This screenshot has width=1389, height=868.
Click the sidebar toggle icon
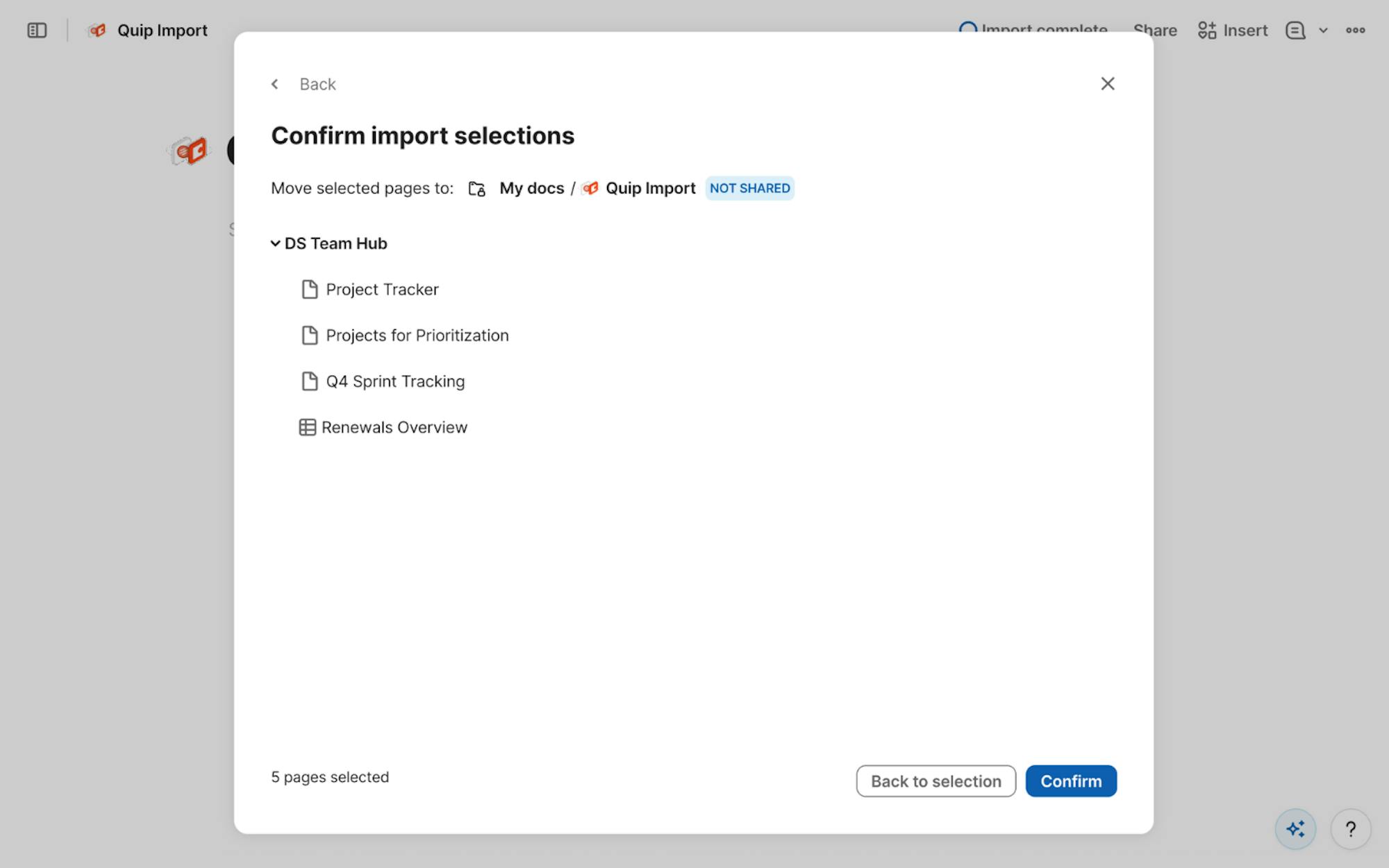coord(37,31)
